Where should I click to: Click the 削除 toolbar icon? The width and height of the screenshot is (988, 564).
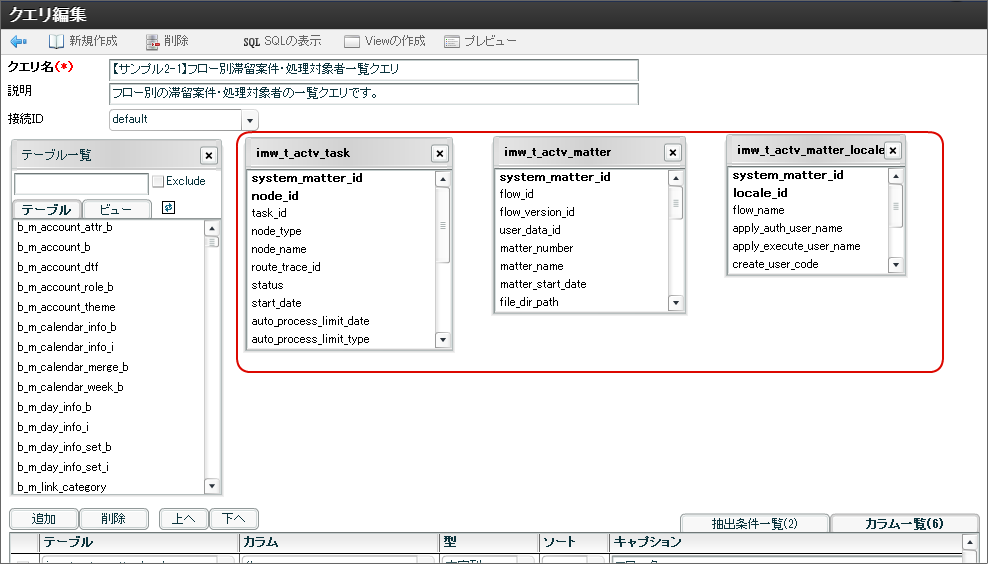tap(152, 42)
